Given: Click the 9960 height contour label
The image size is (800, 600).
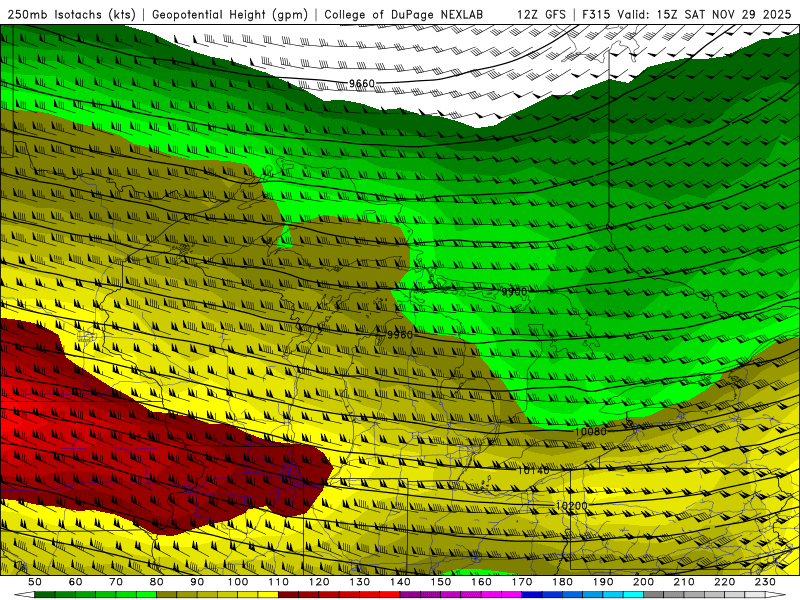Looking at the screenshot, I should click(x=399, y=335).
